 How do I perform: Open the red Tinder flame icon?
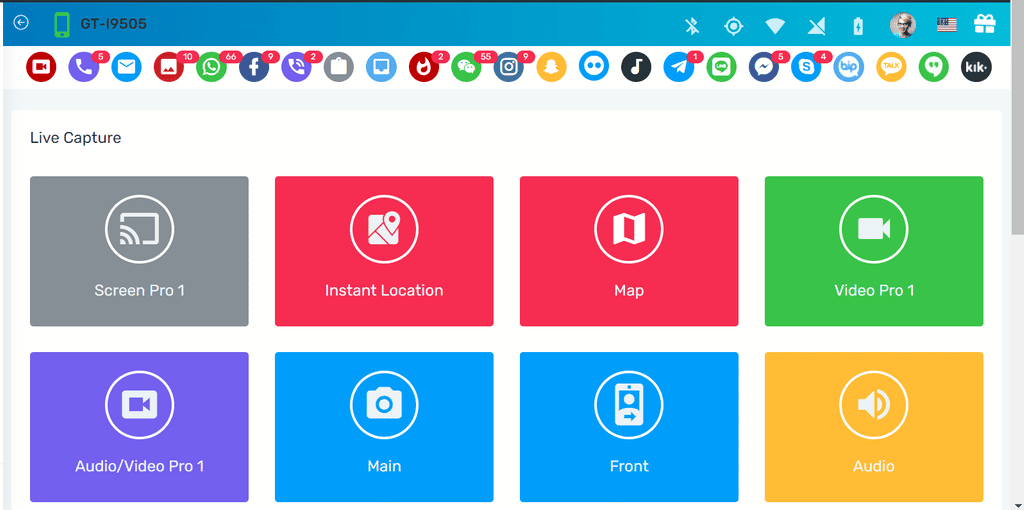click(424, 67)
